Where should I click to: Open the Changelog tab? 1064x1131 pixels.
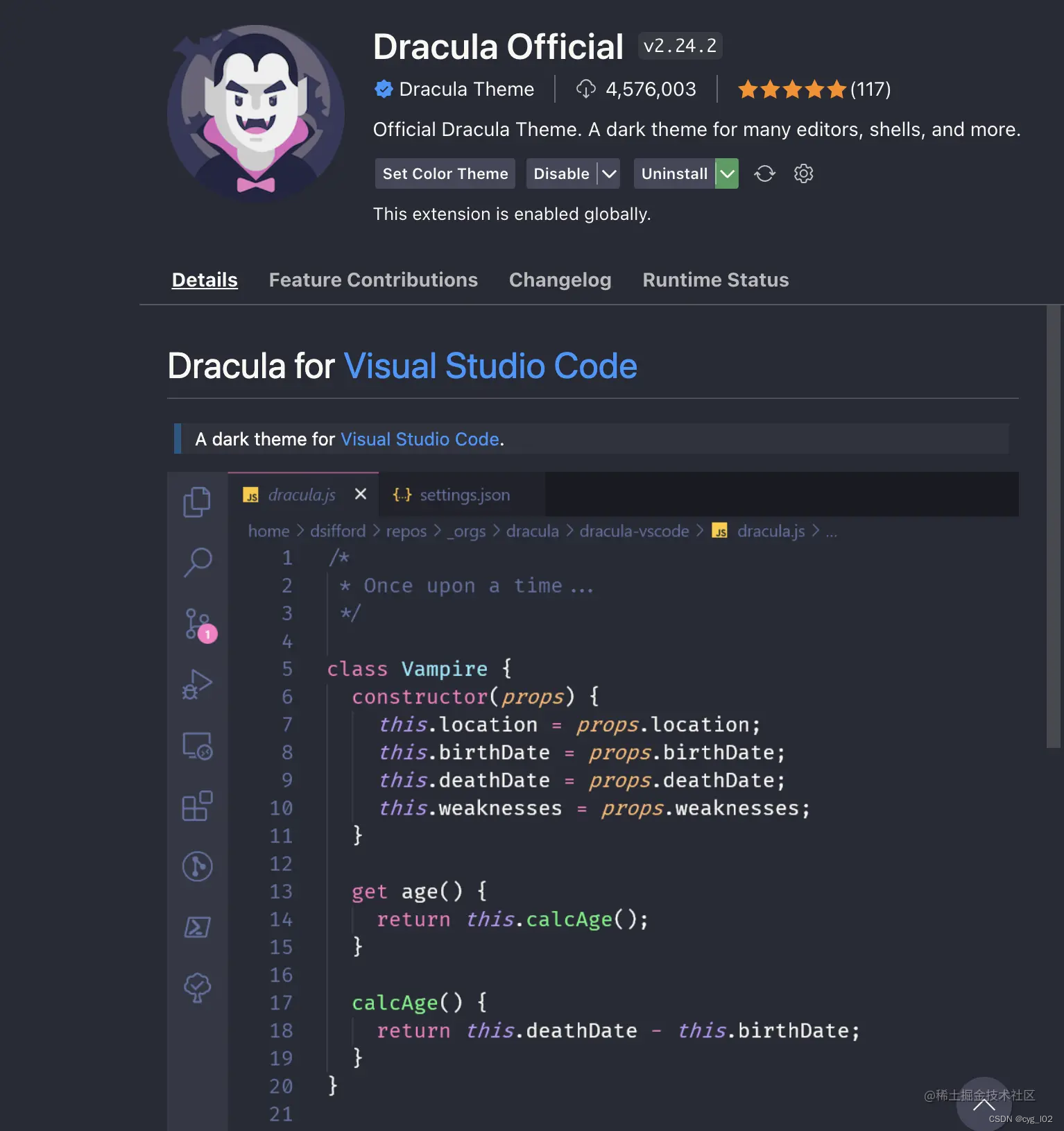[560, 280]
